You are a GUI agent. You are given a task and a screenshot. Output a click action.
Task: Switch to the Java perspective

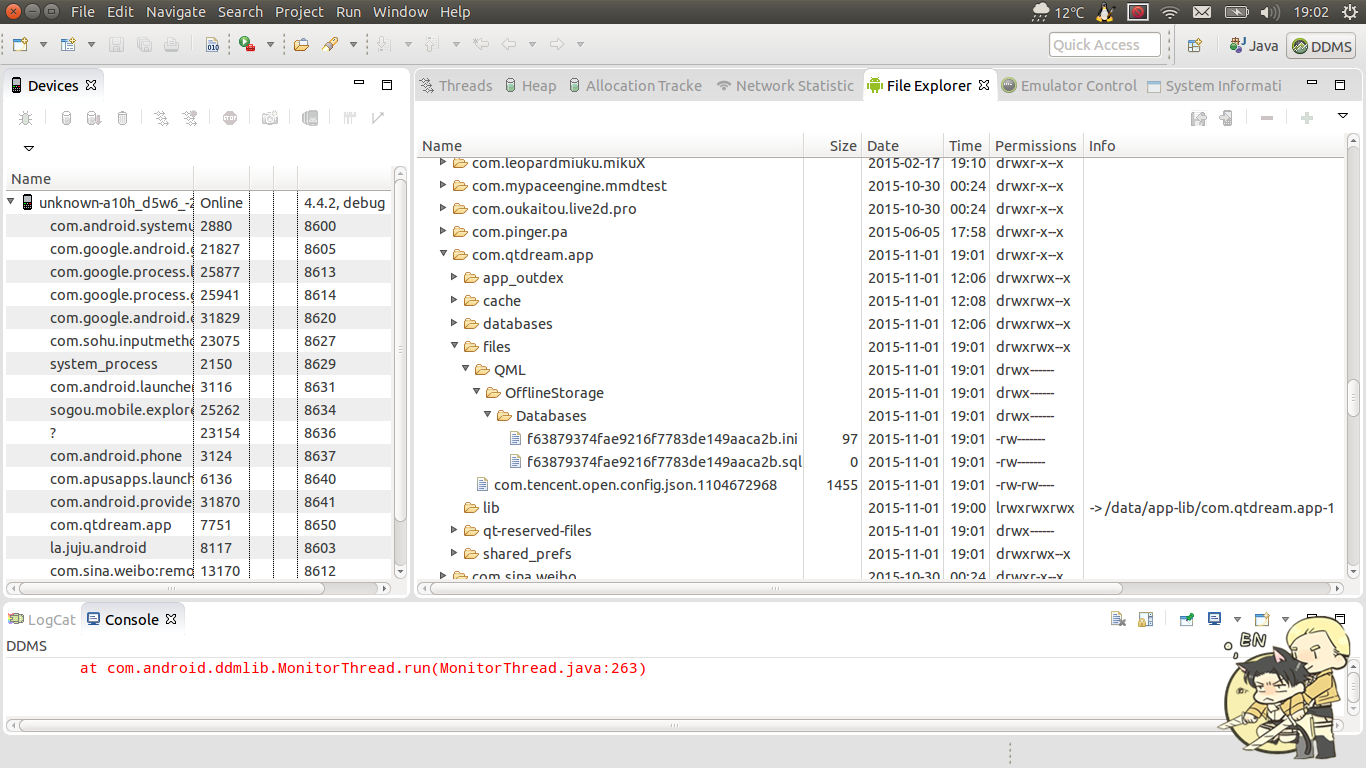click(x=1254, y=45)
